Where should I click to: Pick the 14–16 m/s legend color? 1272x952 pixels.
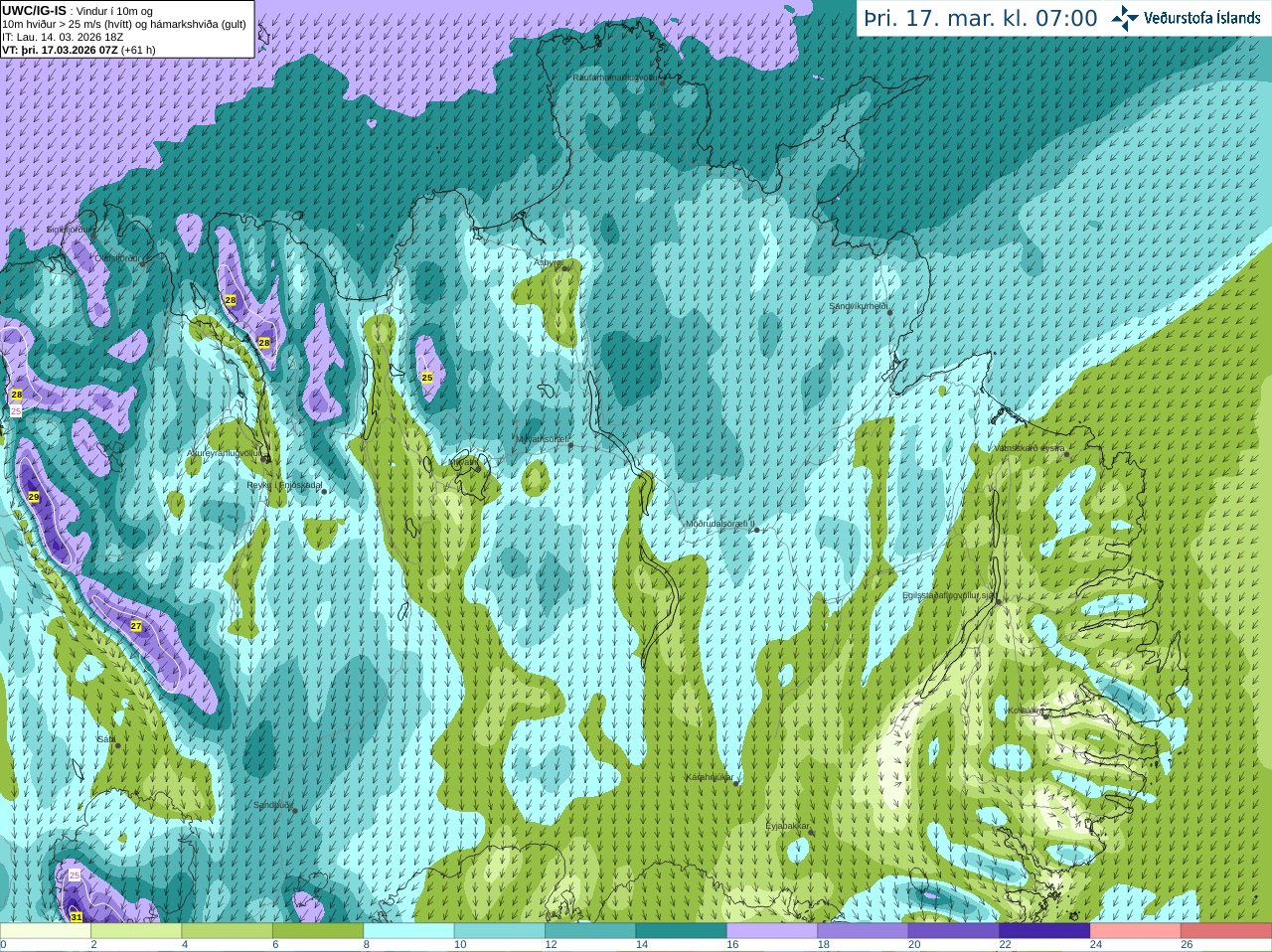(x=682, y=931)
